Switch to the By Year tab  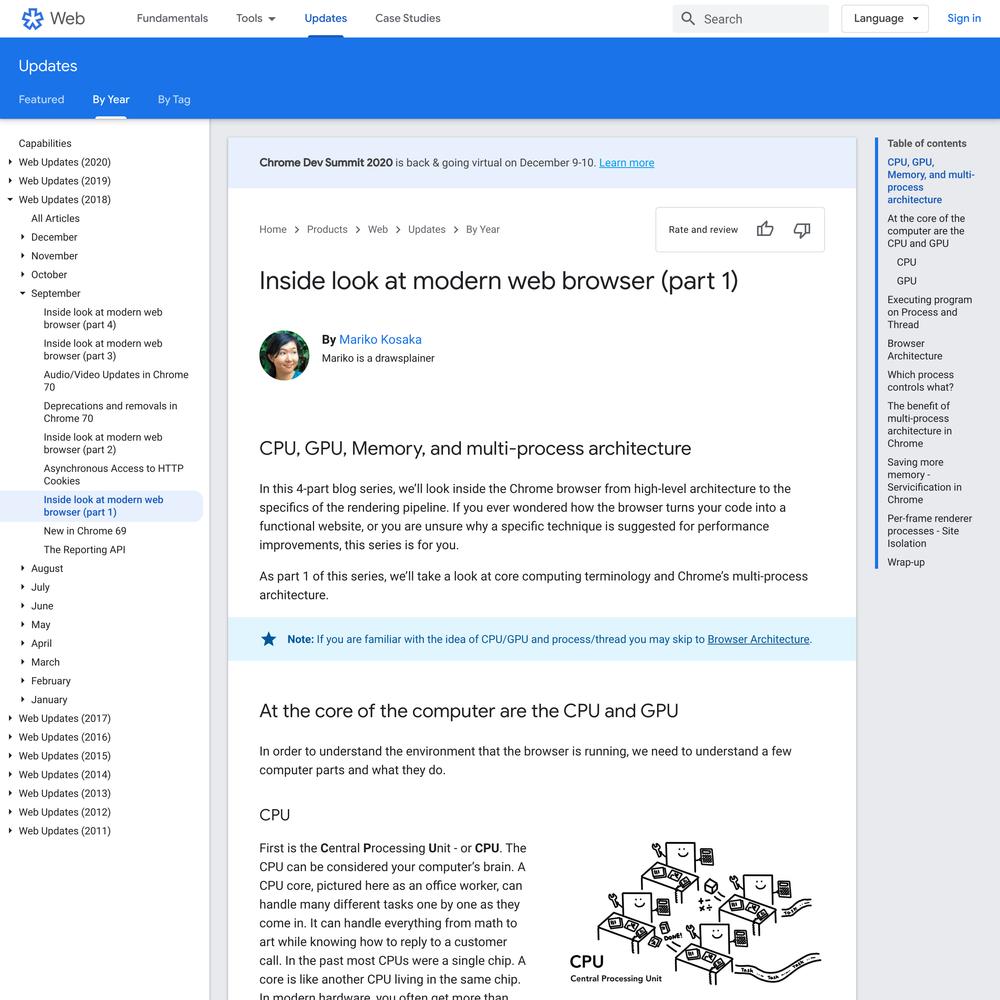[x=111, y=99]
